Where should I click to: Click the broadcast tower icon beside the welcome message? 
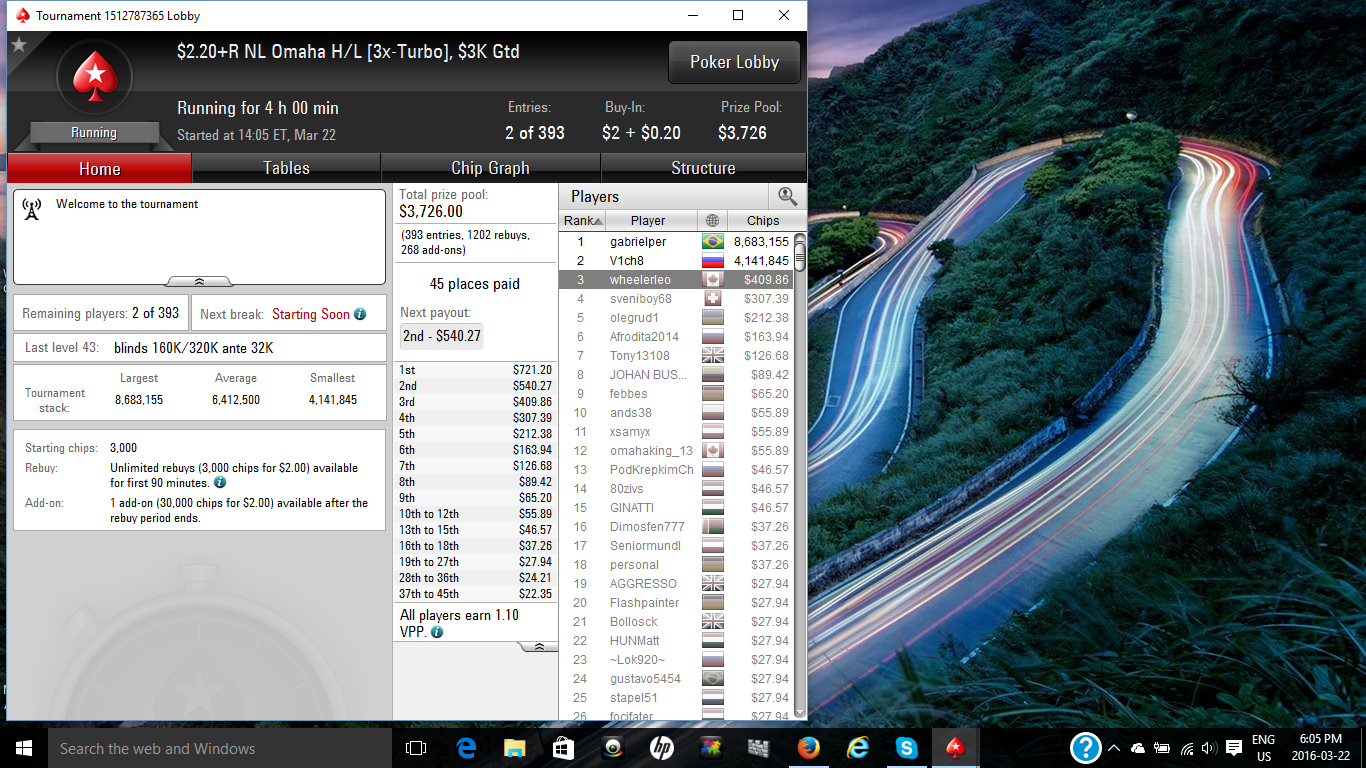31,208
